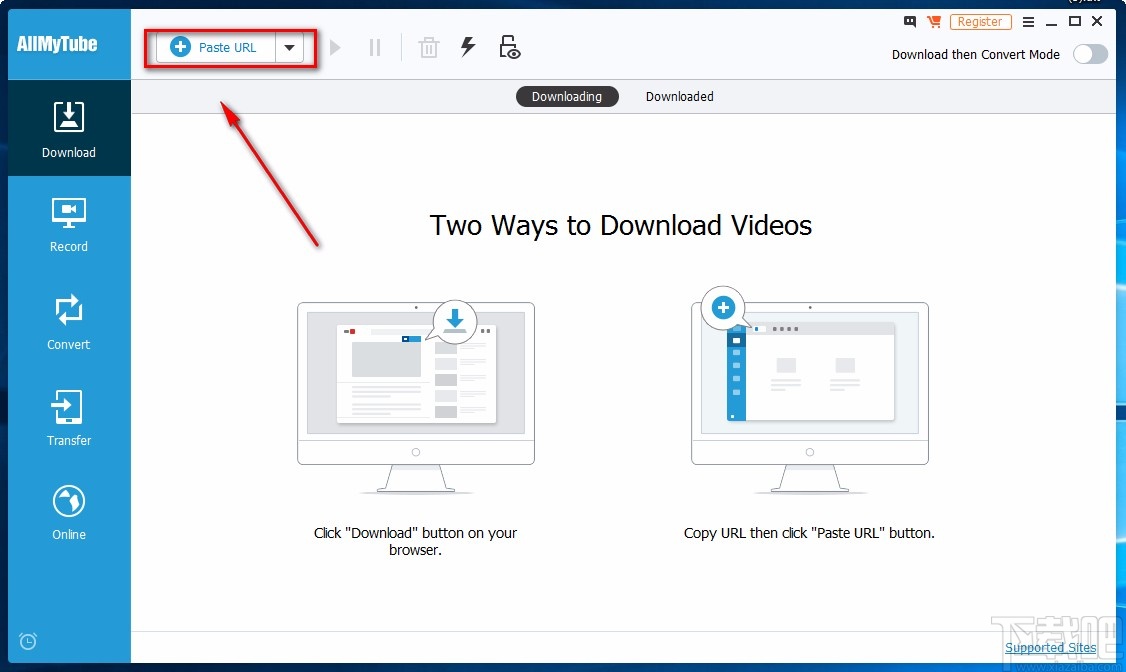Click 'Two Ways to Download Videos' heading

(620, 225)
